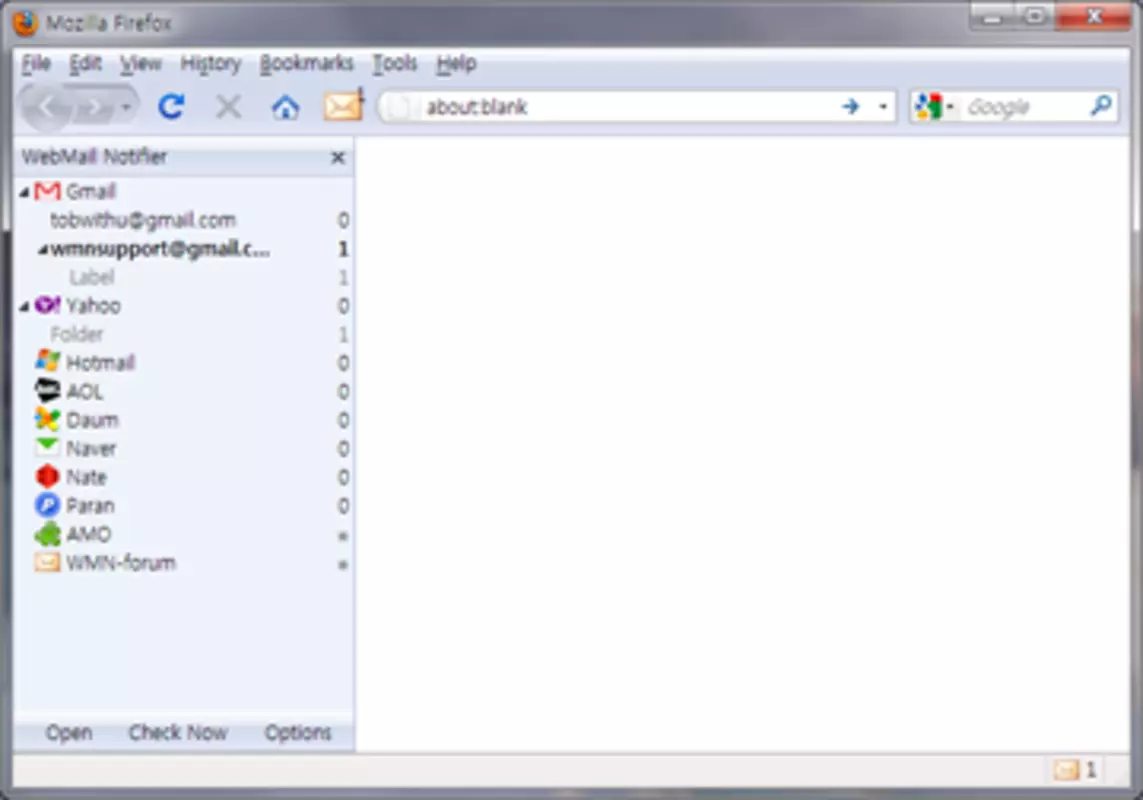Collapse the Yahoo tree group
Viewport: 1143px width, 800px height.
25,306
